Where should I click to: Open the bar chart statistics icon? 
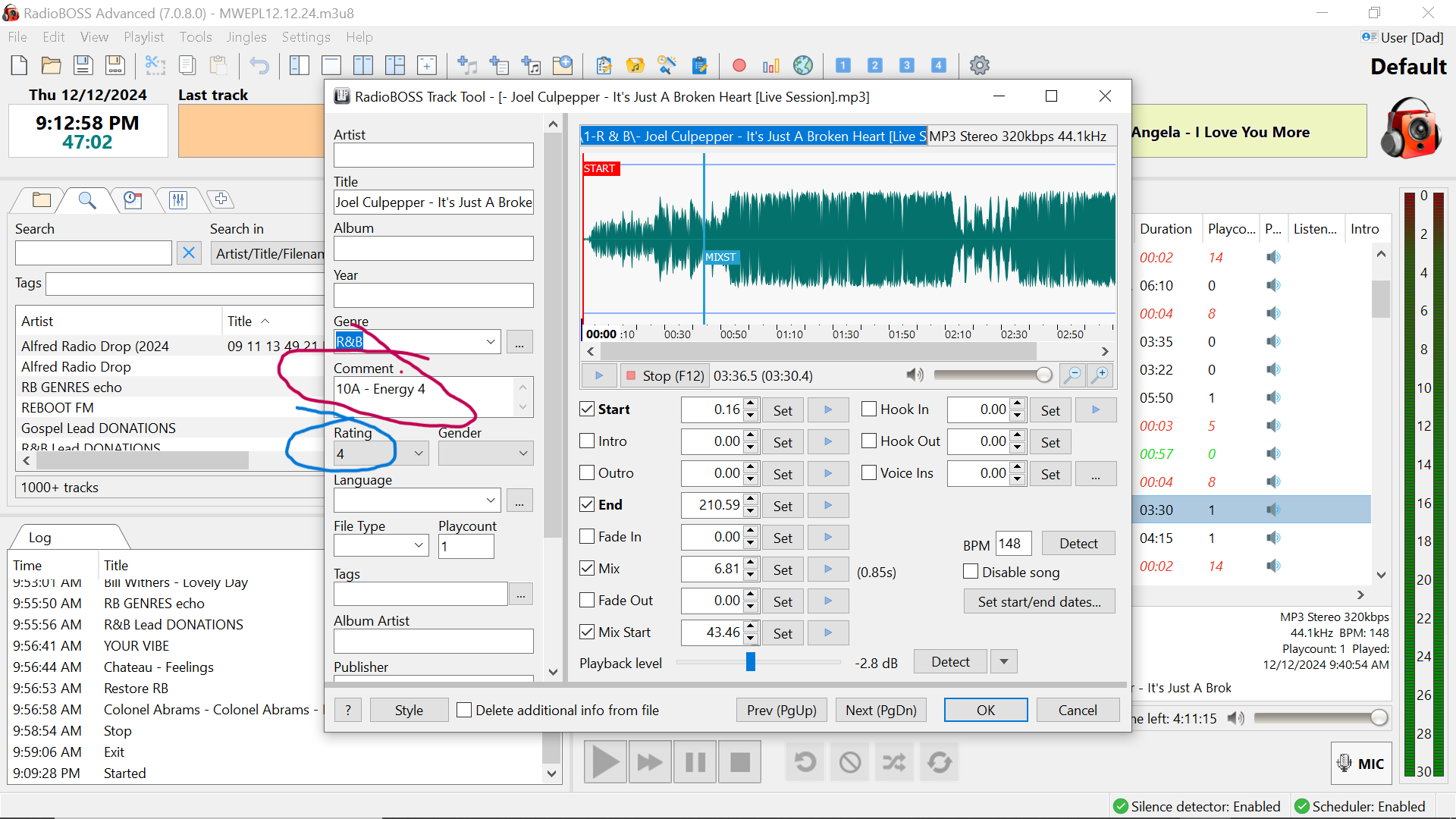pyautogui.click(x=771, y=65)
